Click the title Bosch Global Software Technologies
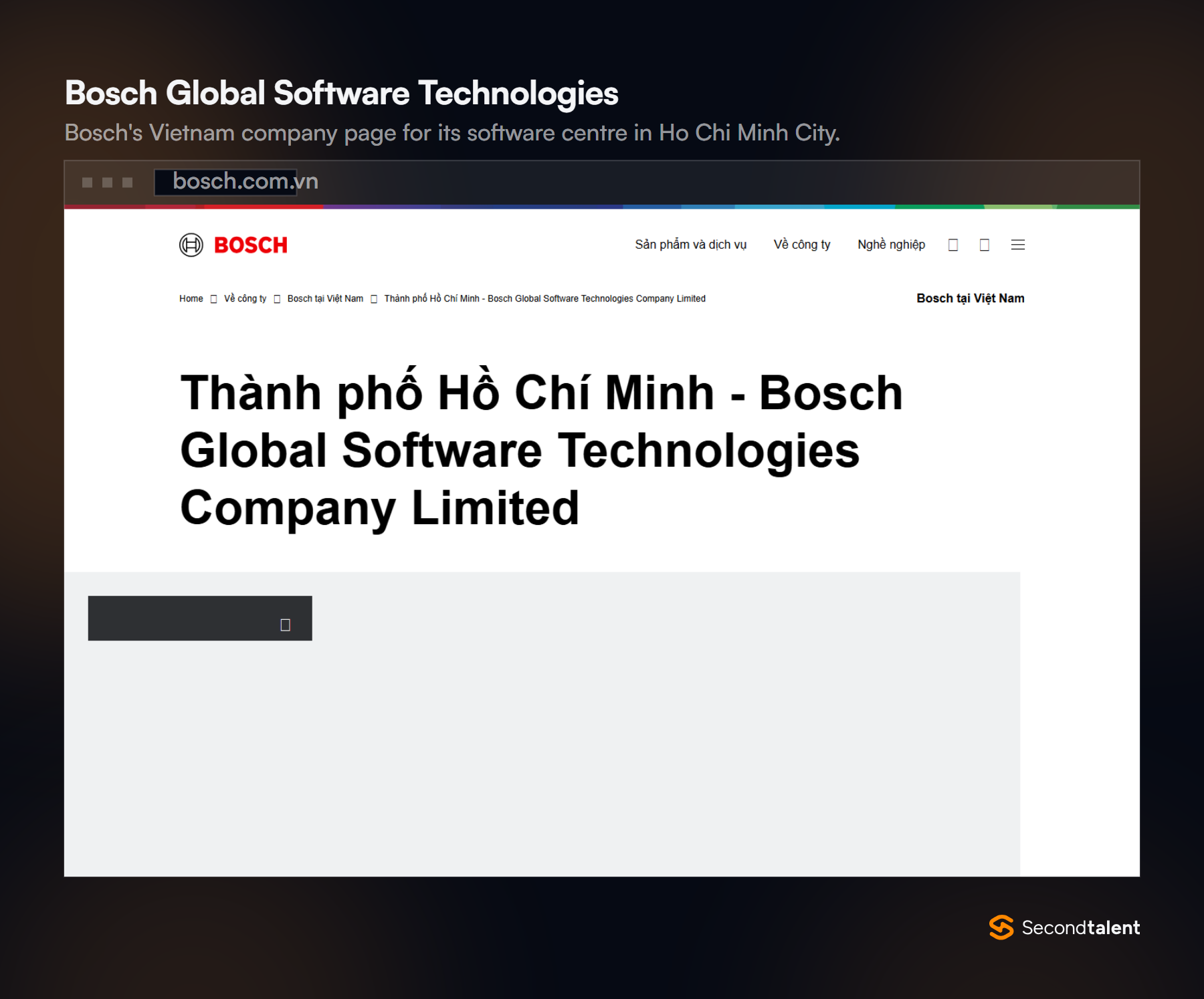This screenshot has width=1204, height=999. pyautogui.click(x=342, y=93)
